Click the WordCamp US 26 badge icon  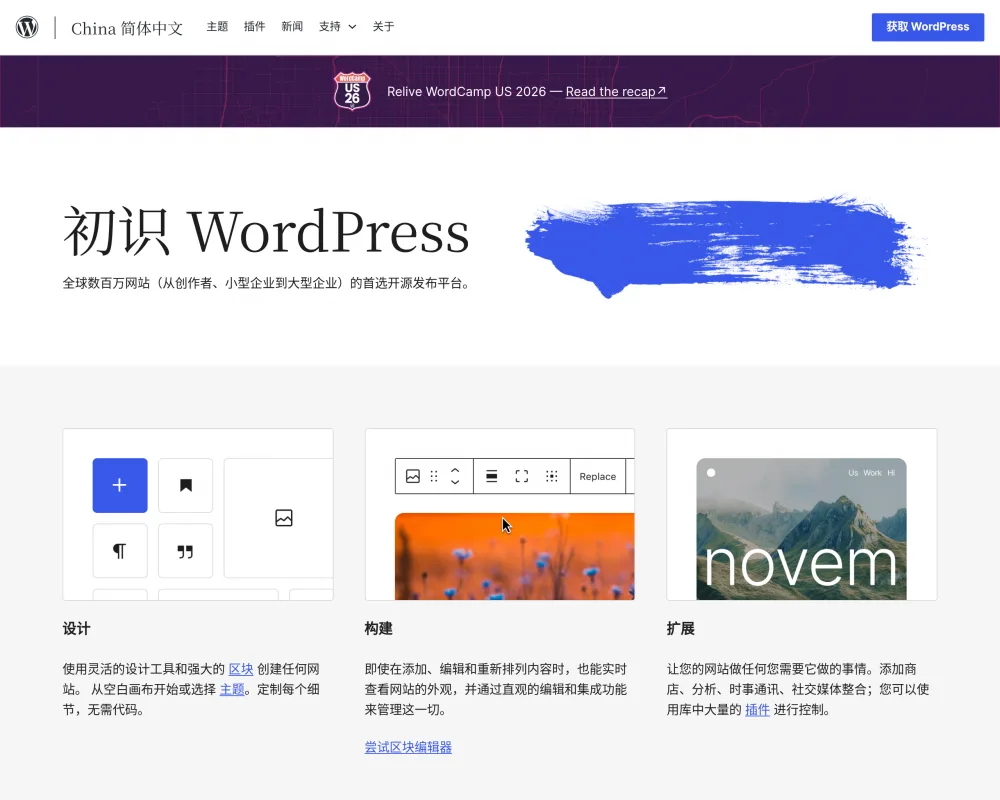point(352,91)
